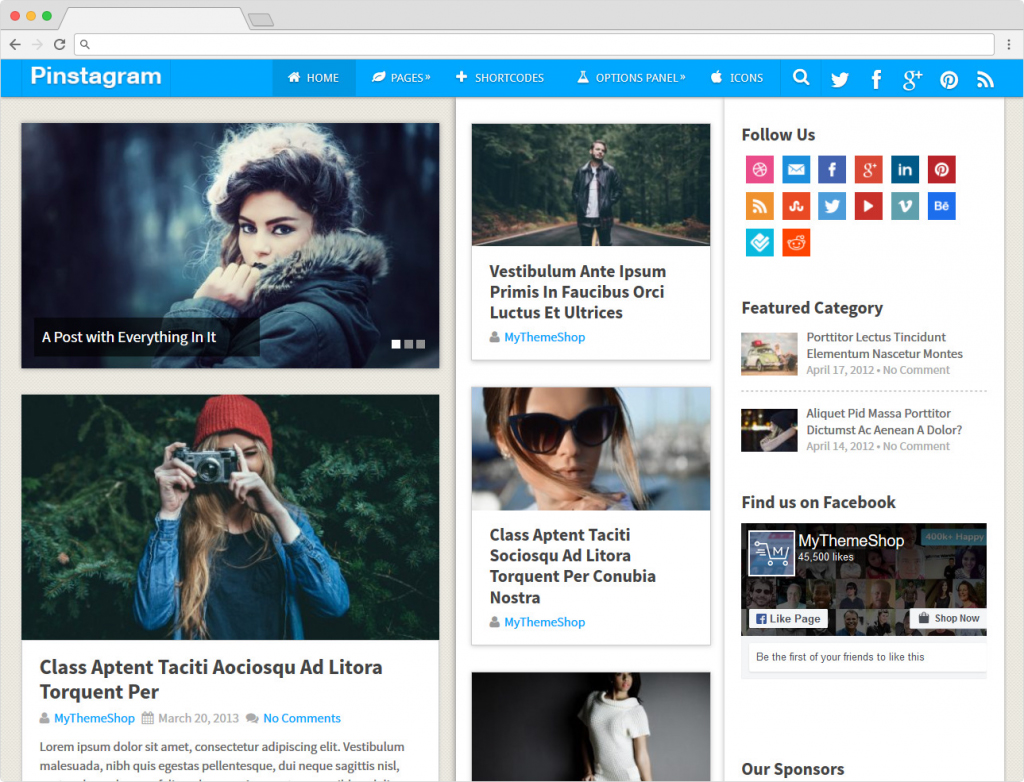Open the sunglasses woman post thumbnail
The image size is (1024, 782).
click(591, 449)
